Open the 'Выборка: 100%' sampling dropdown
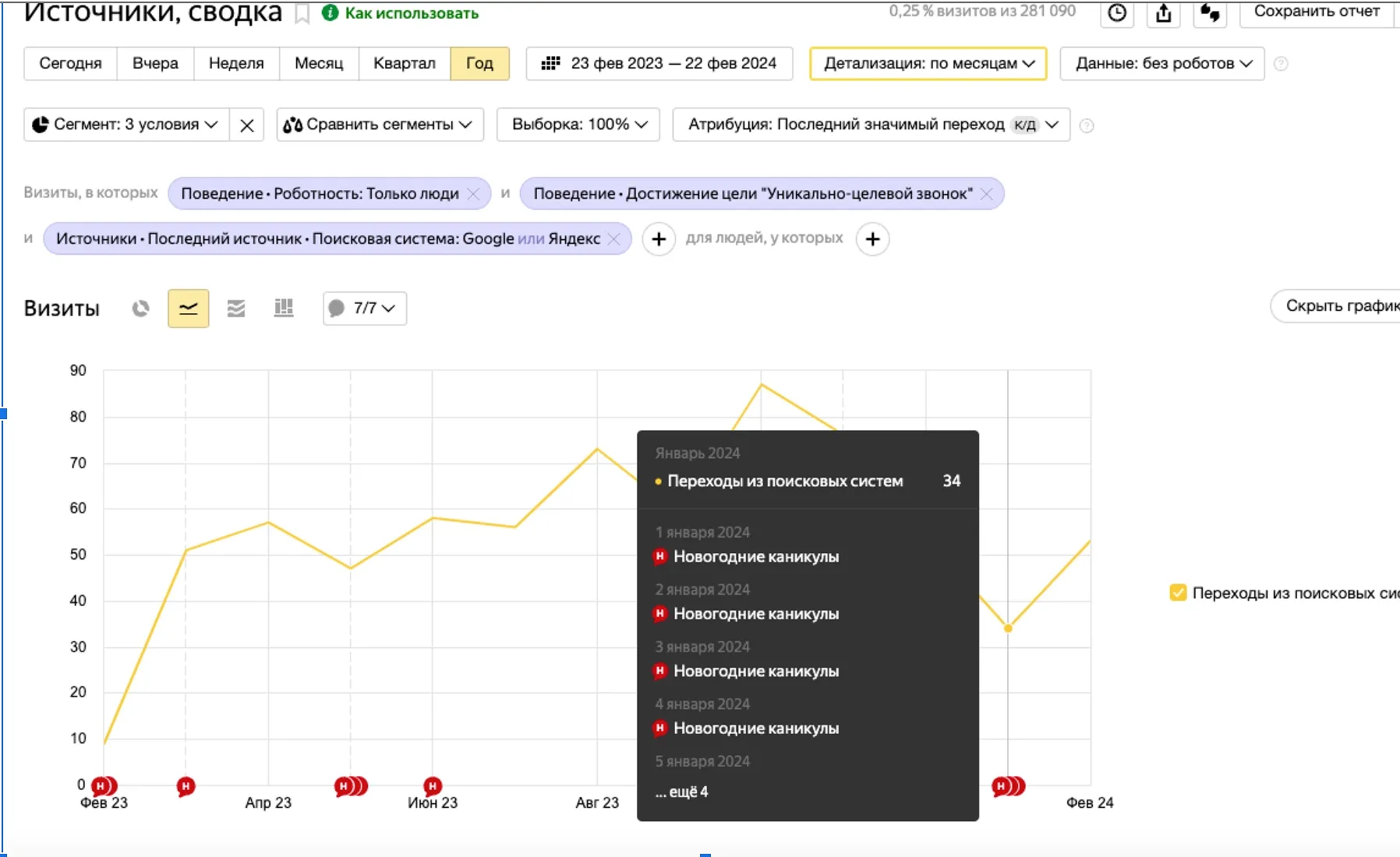The image size is (1400, 857). pyautogui.click(x=579, y=125)
